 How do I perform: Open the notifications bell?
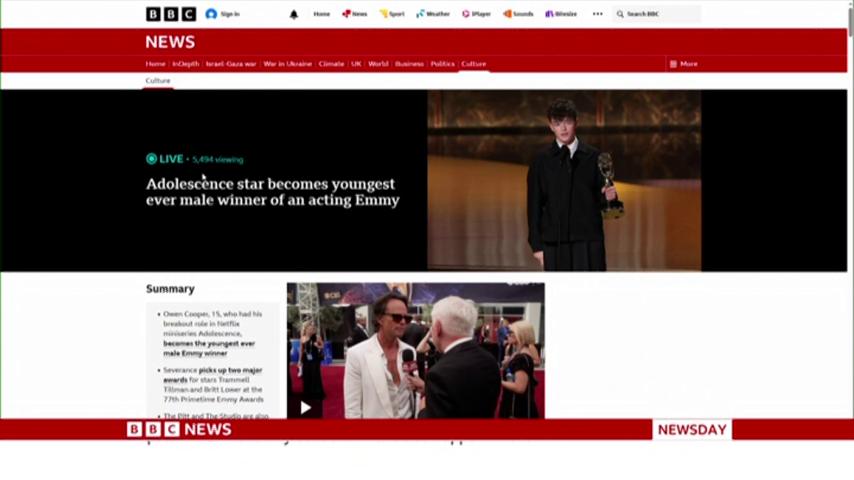click(x=294, y=14)
